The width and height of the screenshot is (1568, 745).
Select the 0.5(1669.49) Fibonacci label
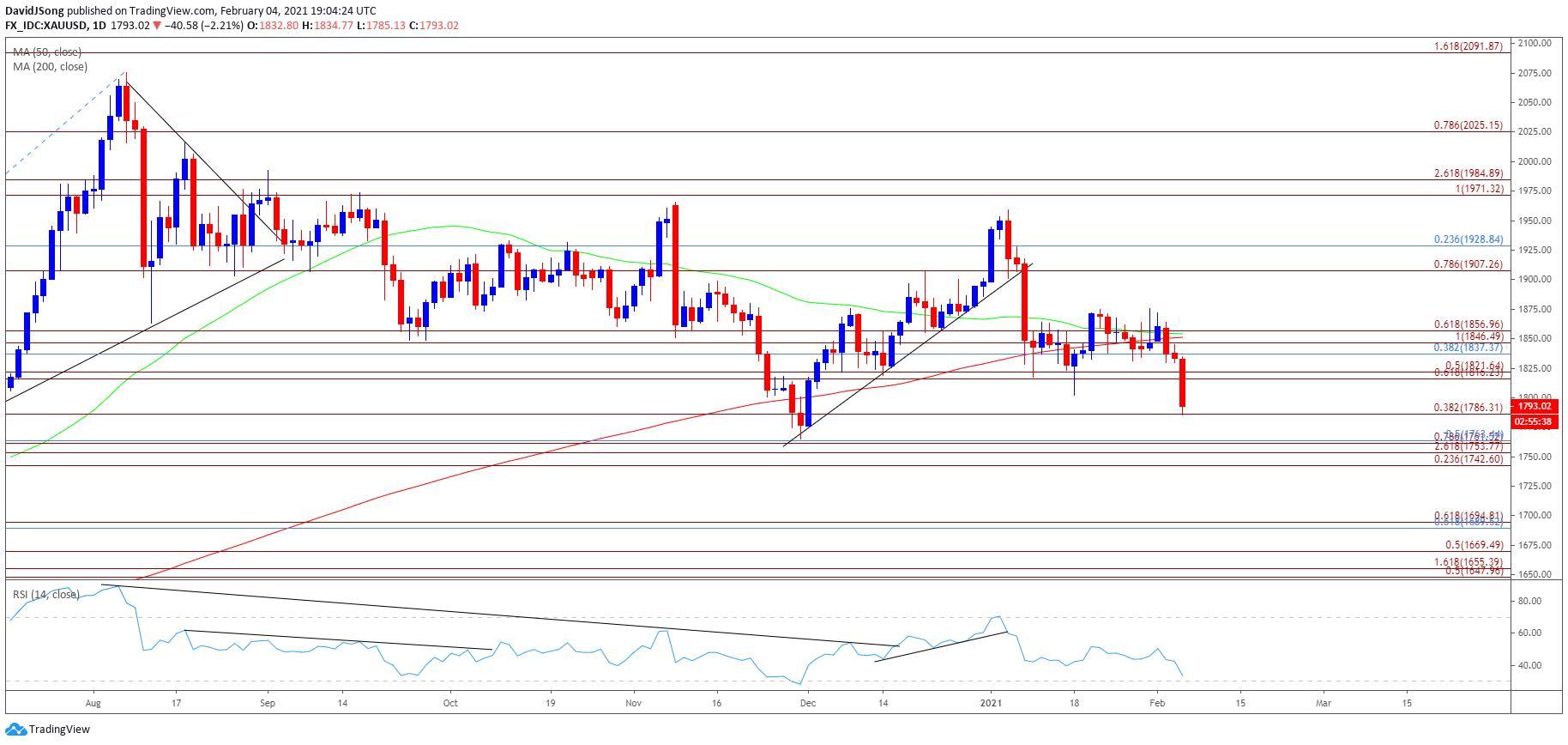point(1474,545)
